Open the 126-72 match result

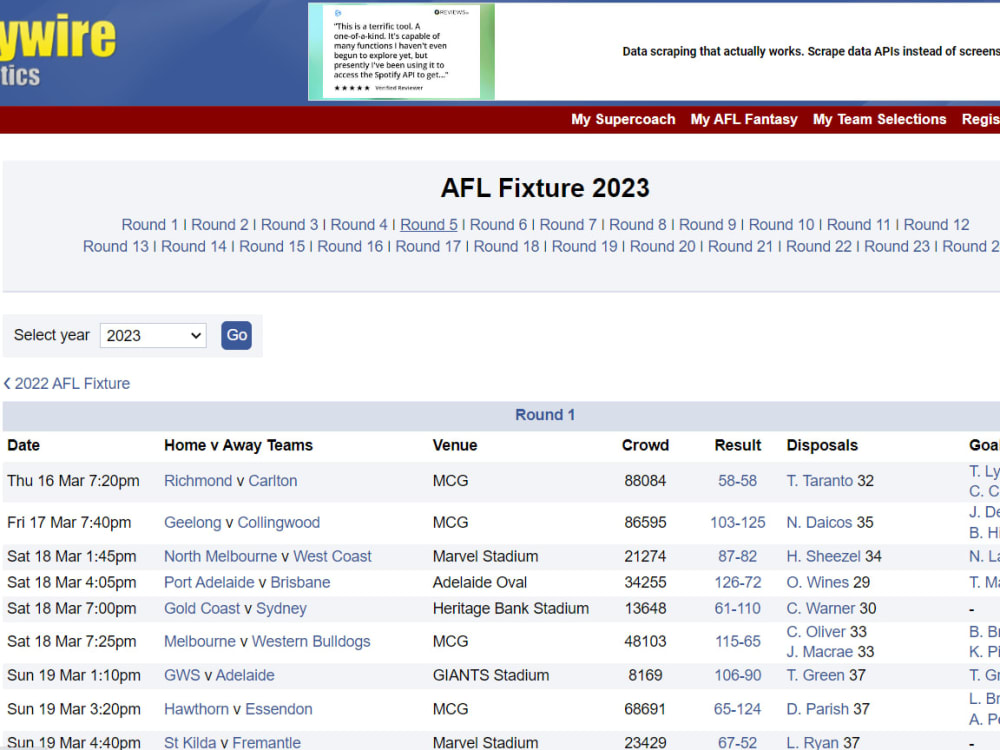[737, 582]
